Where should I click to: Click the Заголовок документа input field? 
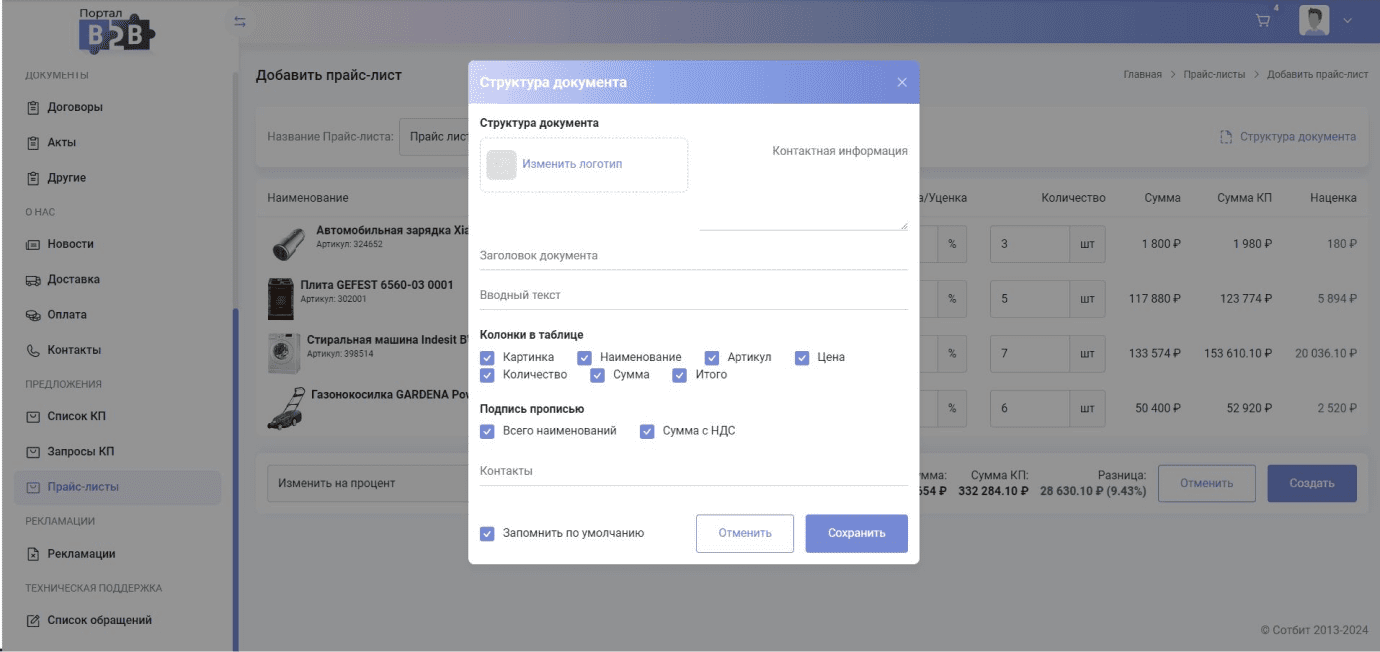694,256
